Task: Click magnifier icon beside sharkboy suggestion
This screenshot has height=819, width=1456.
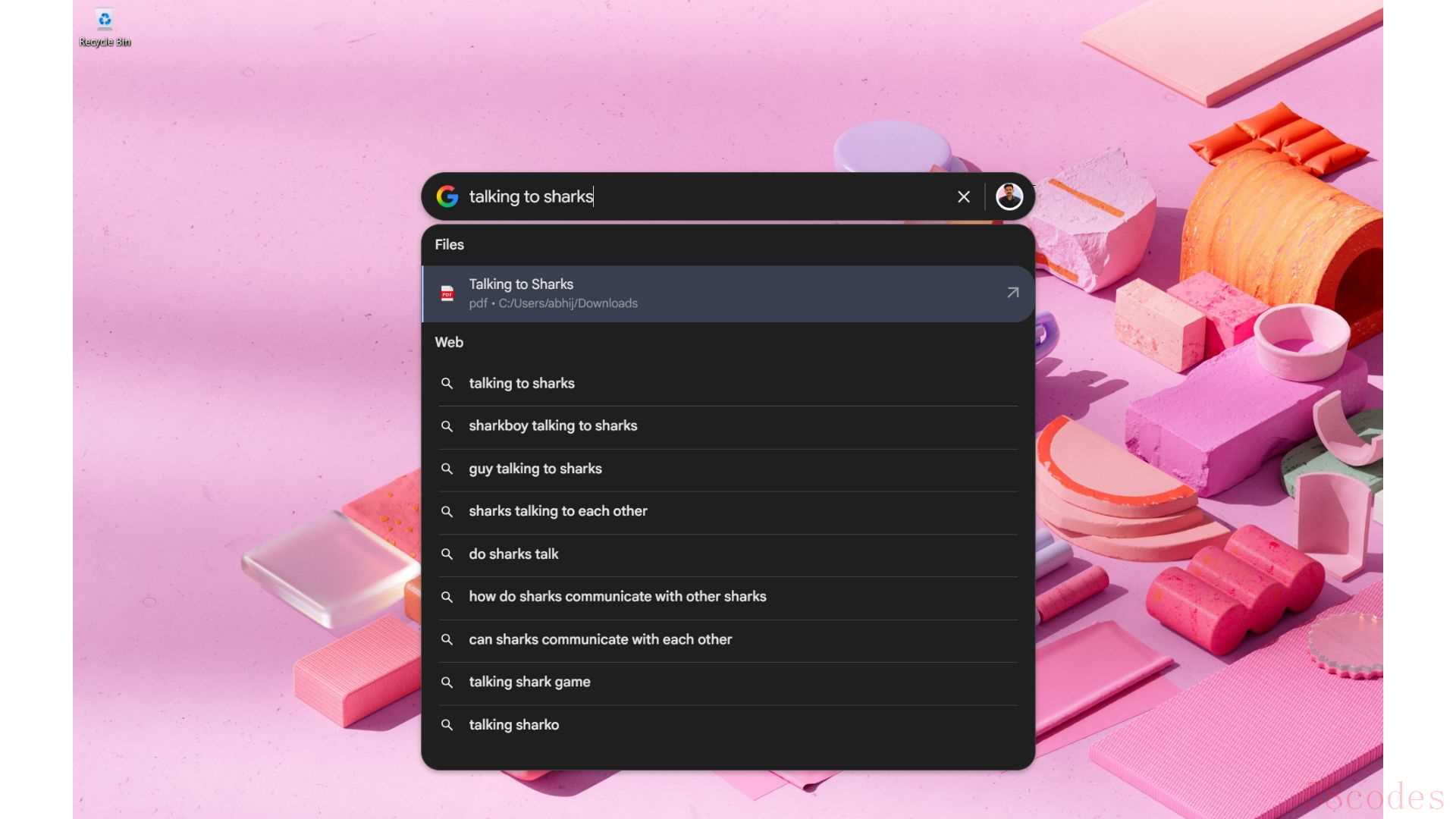Action: point(447,426)
